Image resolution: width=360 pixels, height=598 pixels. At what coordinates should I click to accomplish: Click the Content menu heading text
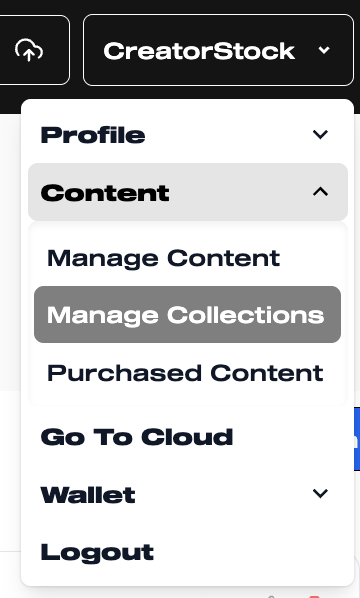(x=105, y=193)
